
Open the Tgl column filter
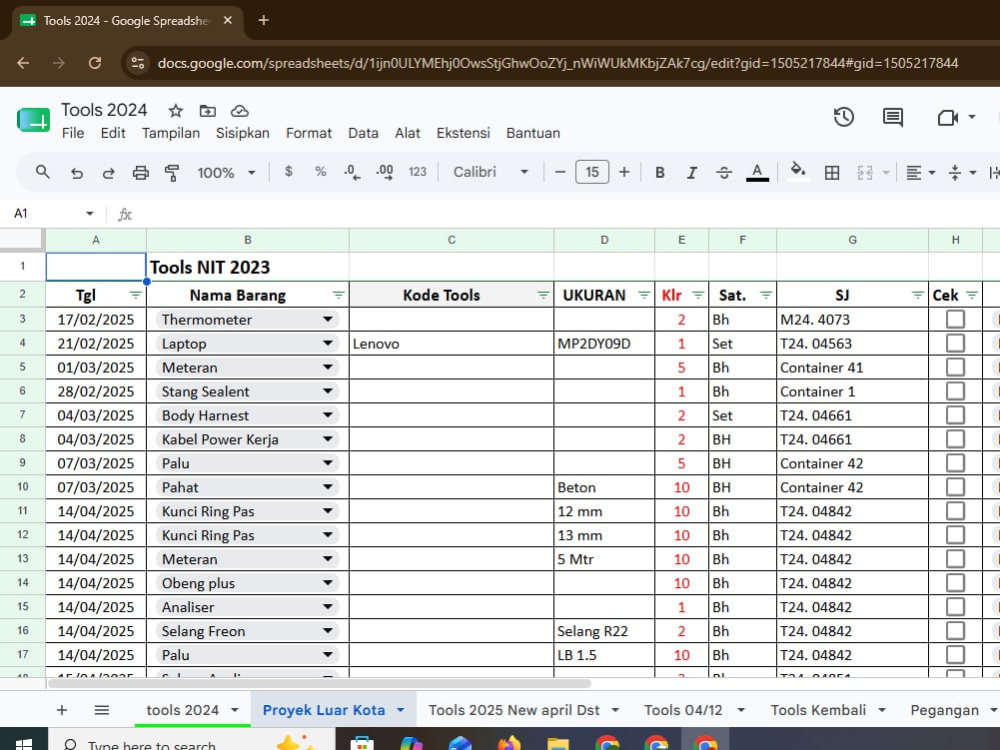pos(135,295)
